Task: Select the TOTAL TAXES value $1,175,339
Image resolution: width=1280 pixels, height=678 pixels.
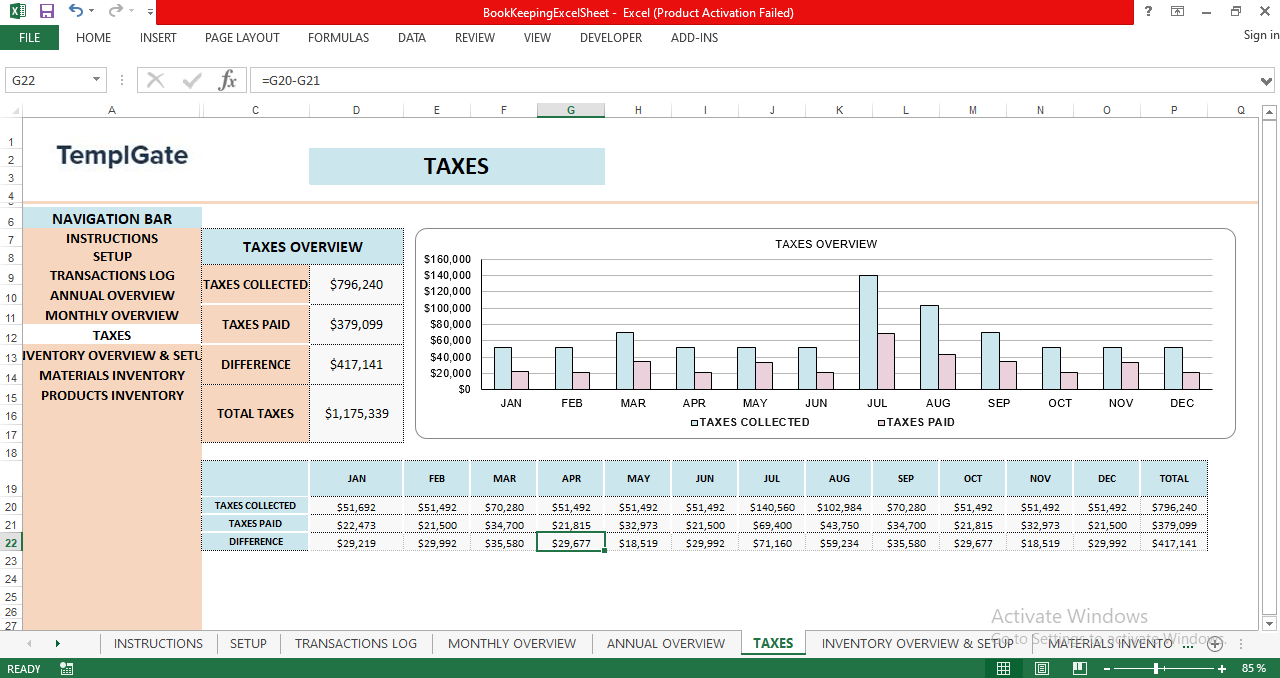Action: click(x=357, y=413)
